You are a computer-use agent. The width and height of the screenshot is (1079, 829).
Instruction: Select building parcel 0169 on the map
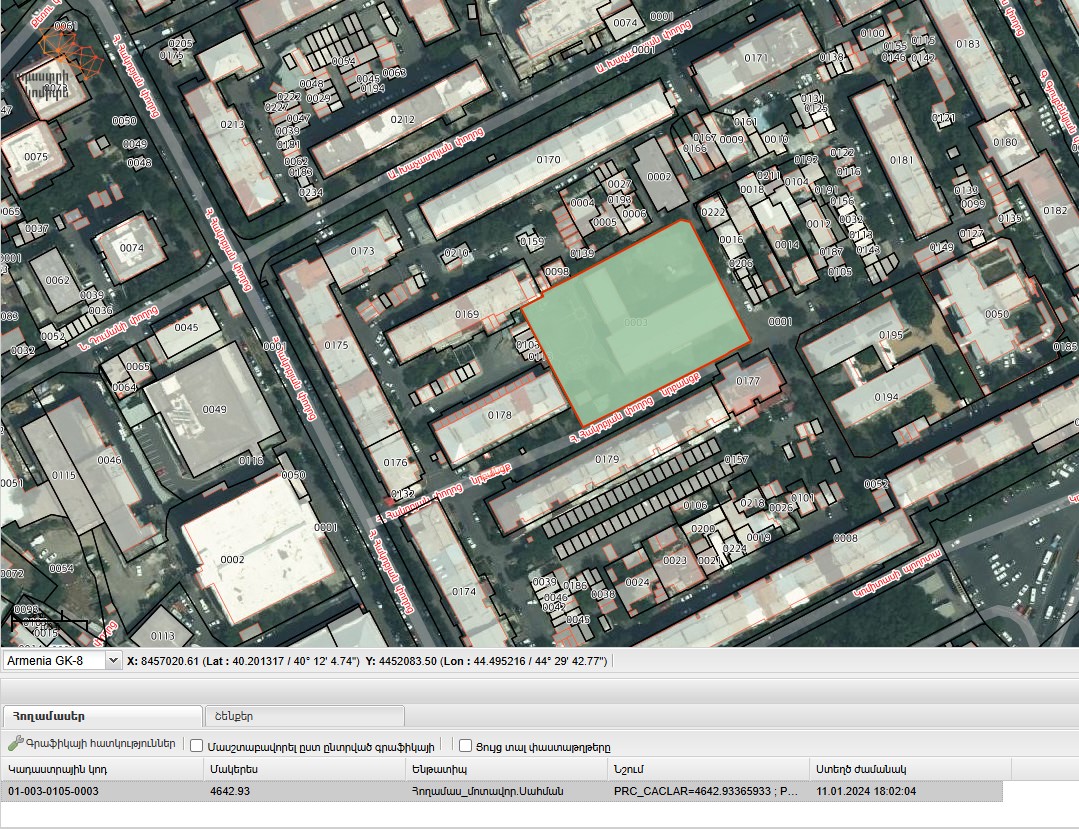point(467,314)
